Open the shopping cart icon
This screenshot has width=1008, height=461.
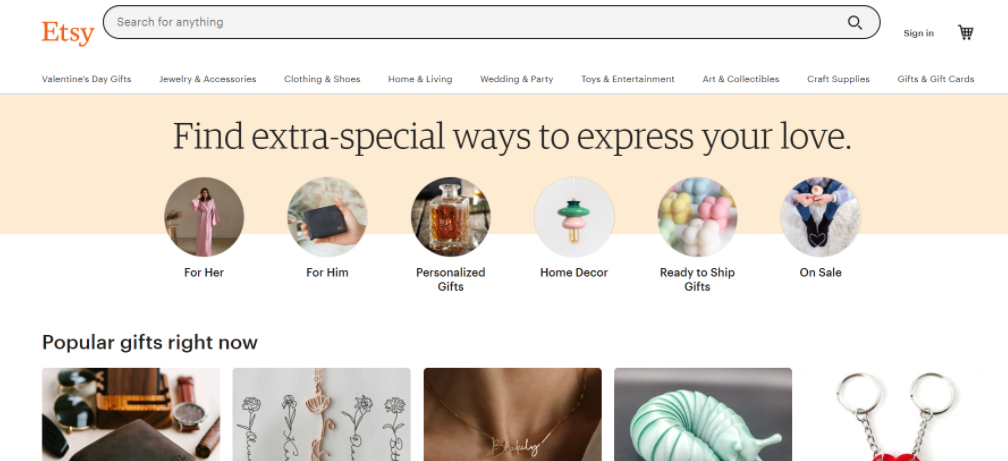point(966,32)
